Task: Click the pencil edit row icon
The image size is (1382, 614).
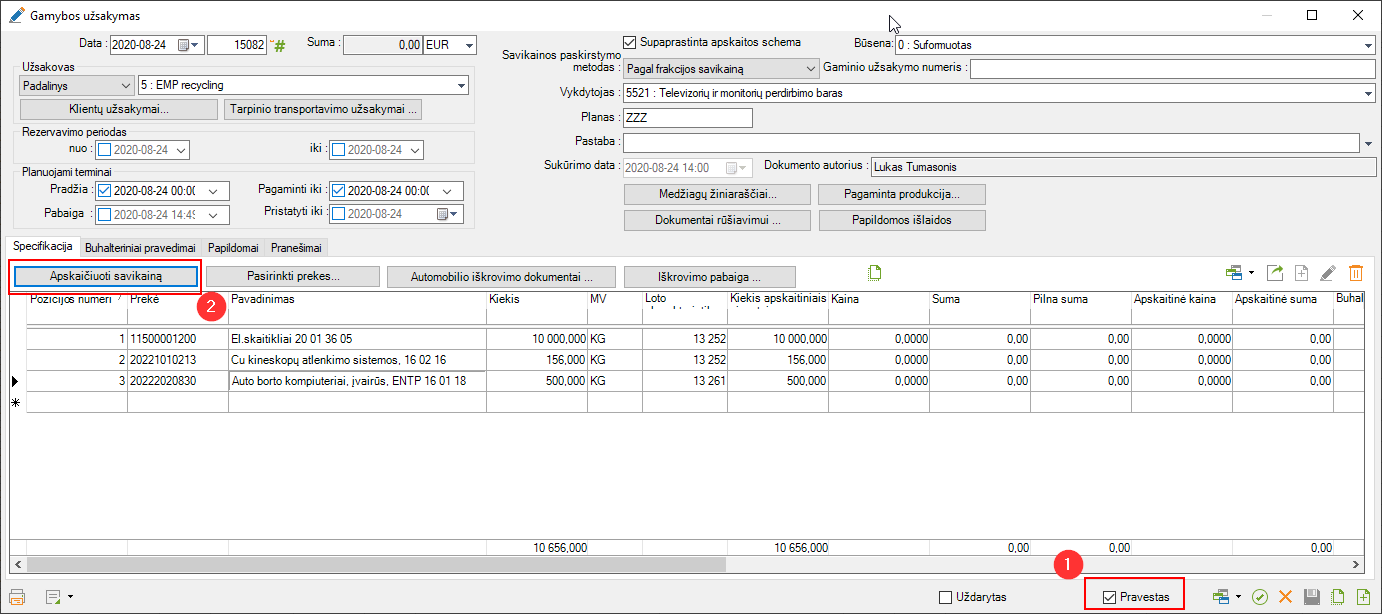Action: click(x=1328, y=273)
